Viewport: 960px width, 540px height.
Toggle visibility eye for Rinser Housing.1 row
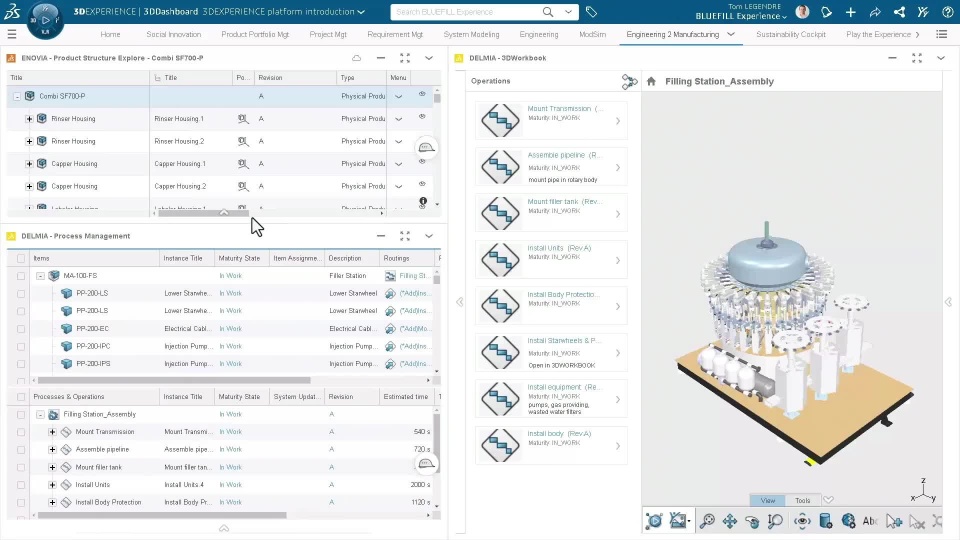[x=422, y=116]
